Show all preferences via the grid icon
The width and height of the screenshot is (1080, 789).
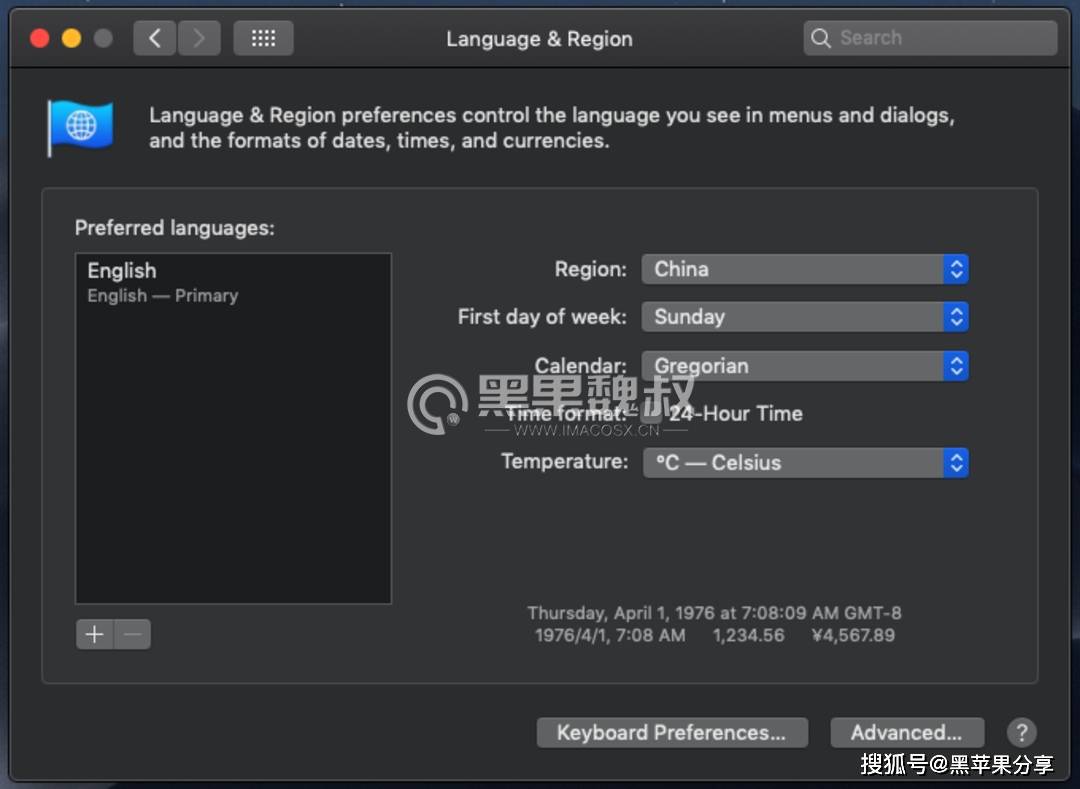click(x=263, y=39)
